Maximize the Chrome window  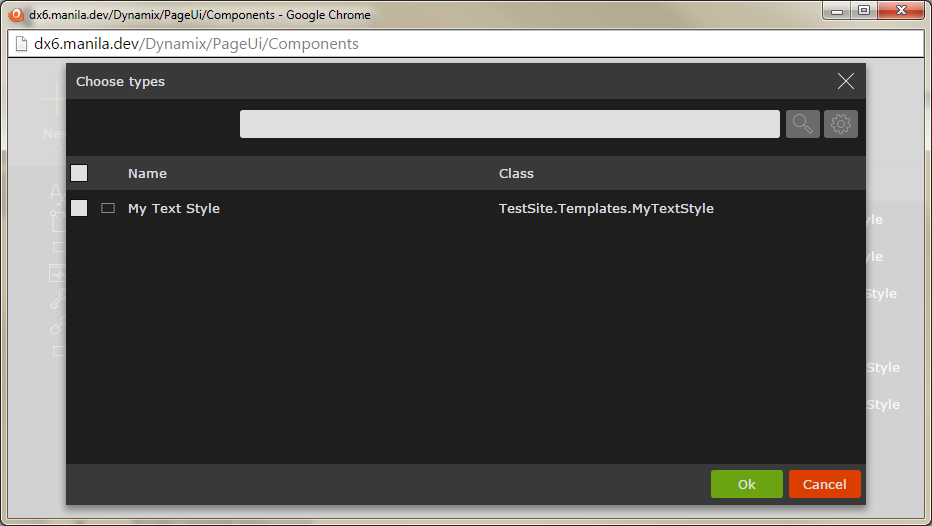[862, 10]
